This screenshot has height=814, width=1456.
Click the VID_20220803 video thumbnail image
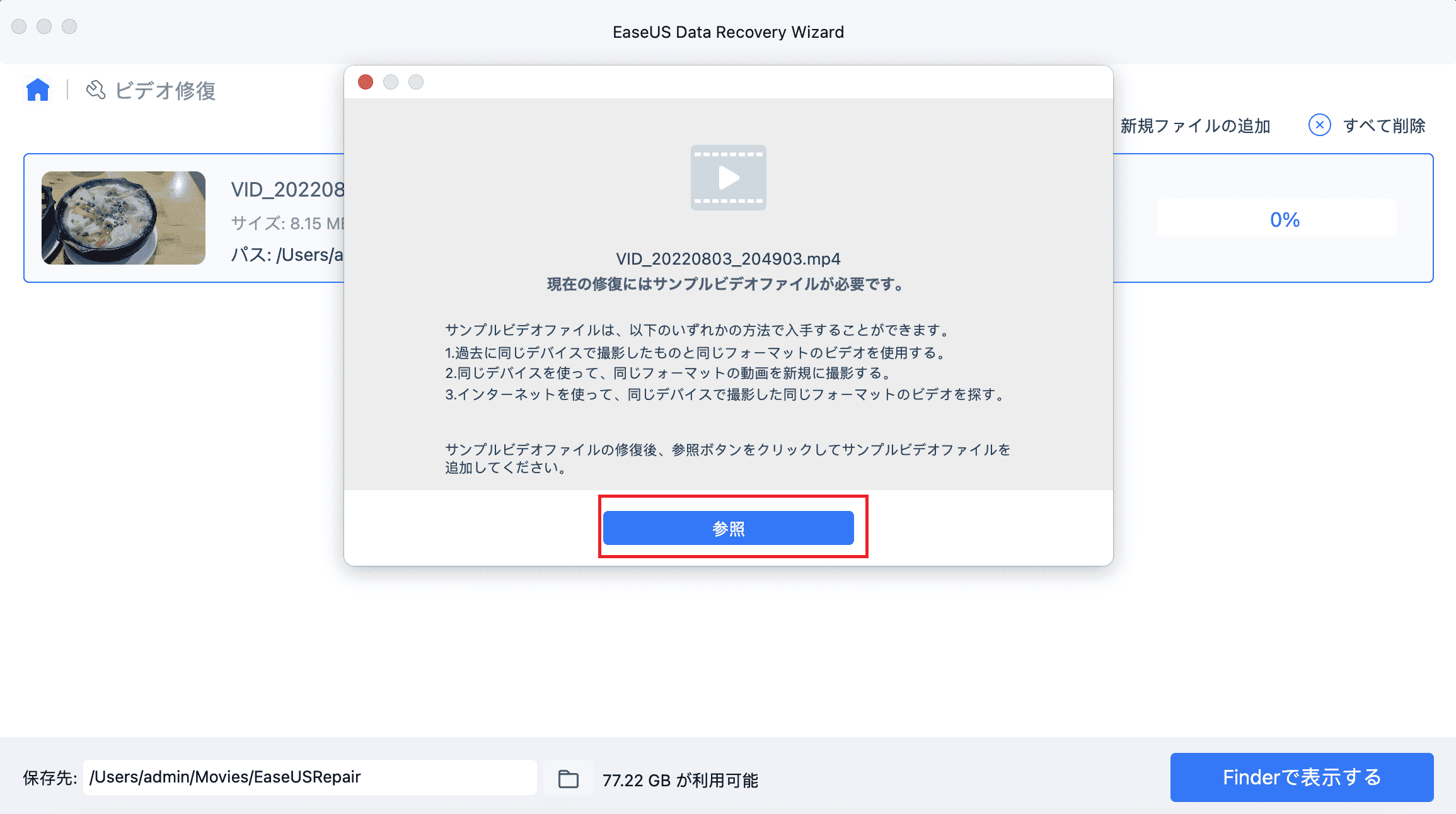[x=123, y=217]
